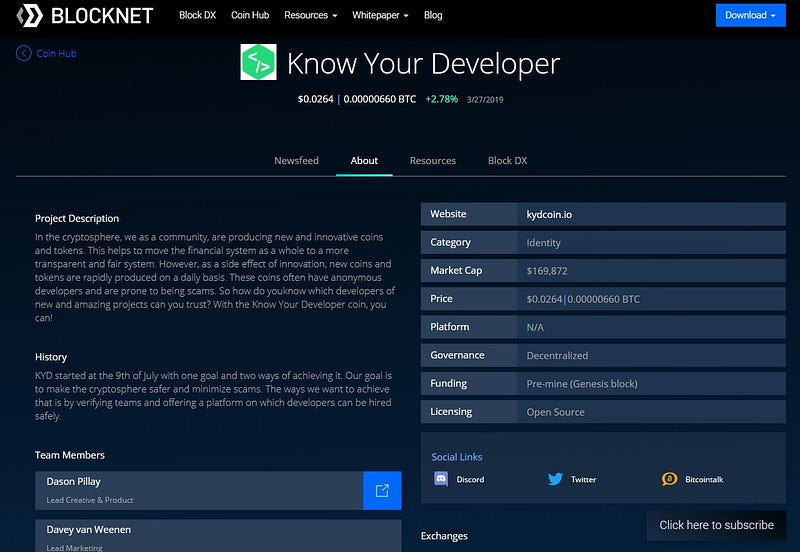Screen dimensions: 800x552
Task: Click the Lead Creative & Product subtitle
Action: [90, 500]
